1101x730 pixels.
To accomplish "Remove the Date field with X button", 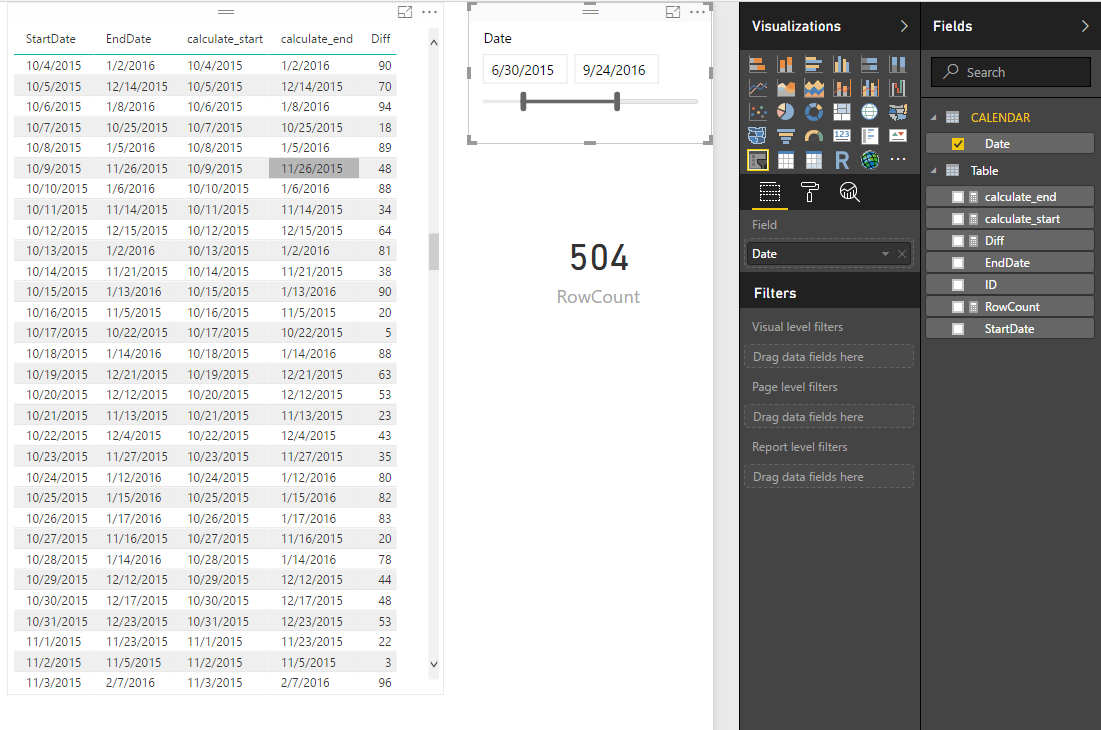I will pos(902,254).
